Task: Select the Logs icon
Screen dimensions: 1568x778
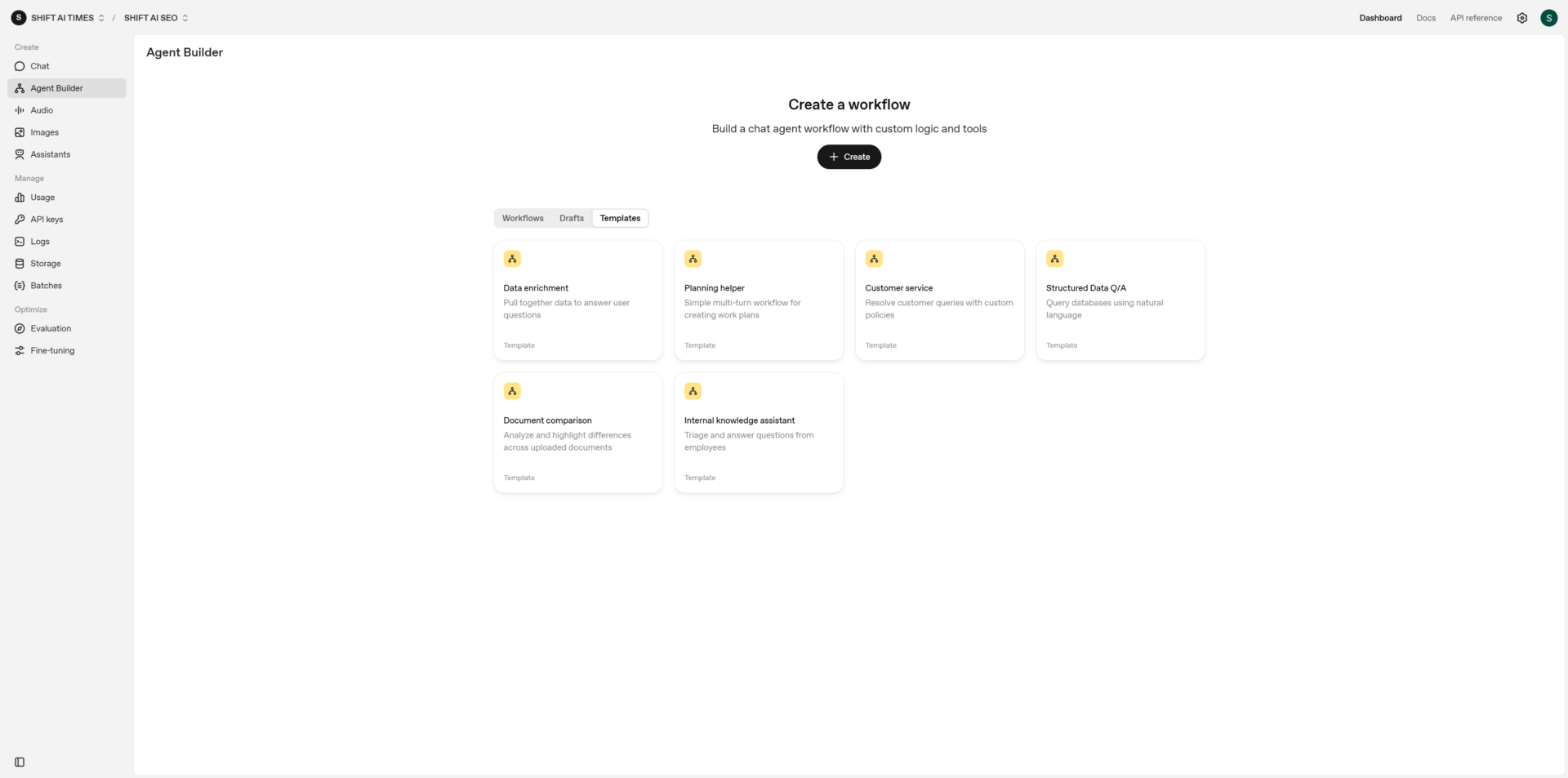Action: click(20, 241)
